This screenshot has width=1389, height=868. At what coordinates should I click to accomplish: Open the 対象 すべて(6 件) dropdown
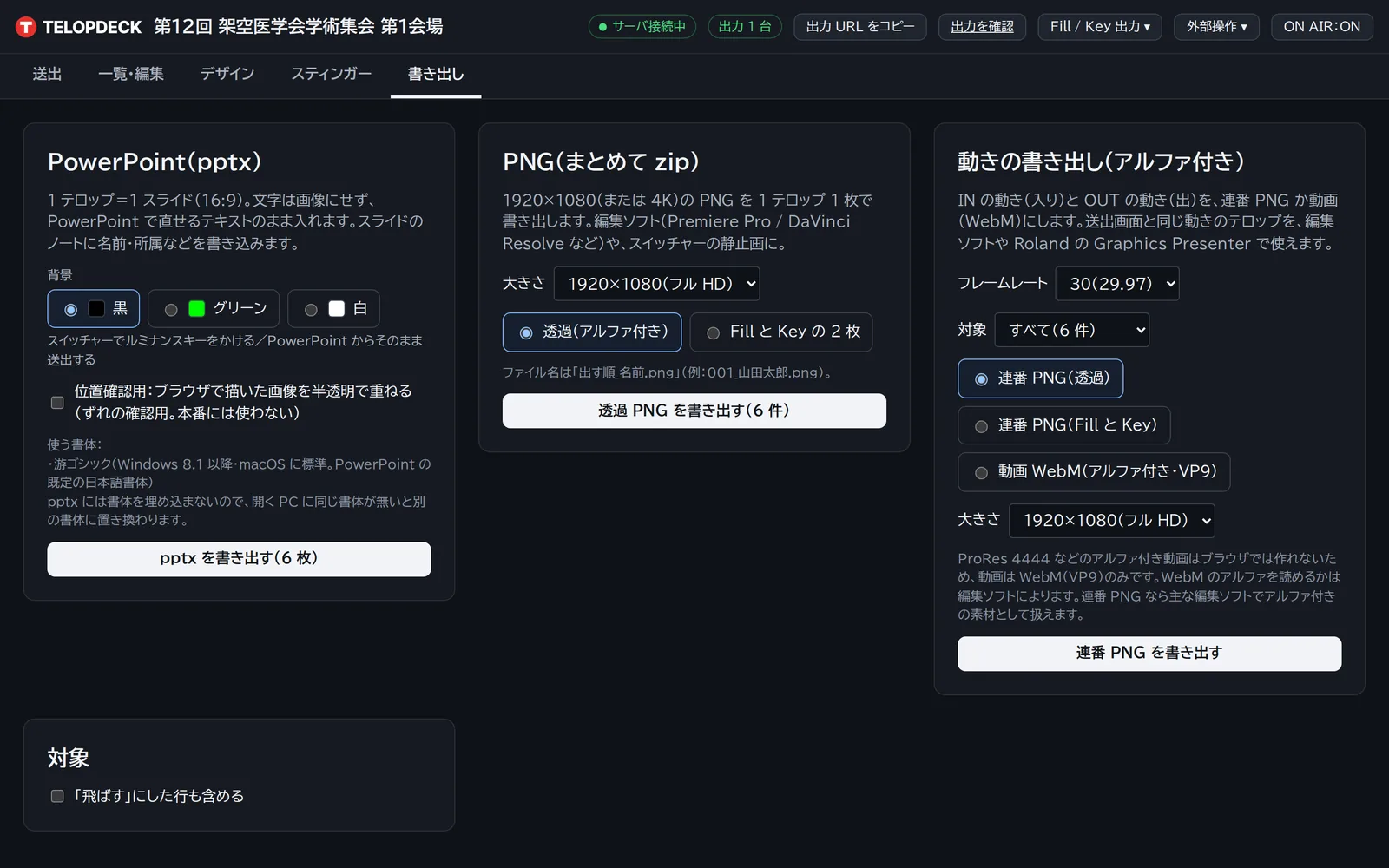tap(1072, 330)
